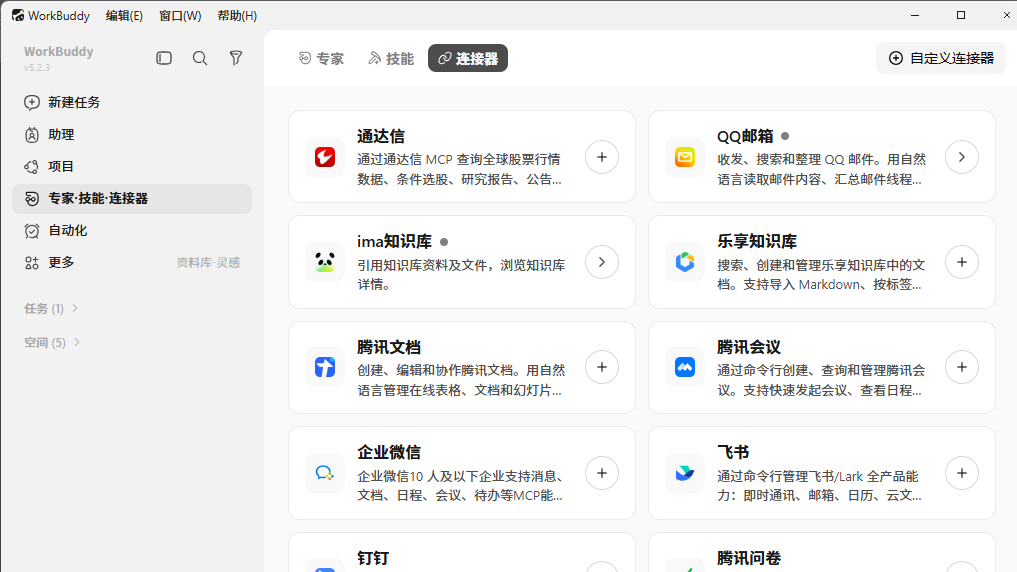Viewport: 1017px width, 572px height.
Task: Select 专家·技能·连接器 sidebar item
Action: click(132, 198)
